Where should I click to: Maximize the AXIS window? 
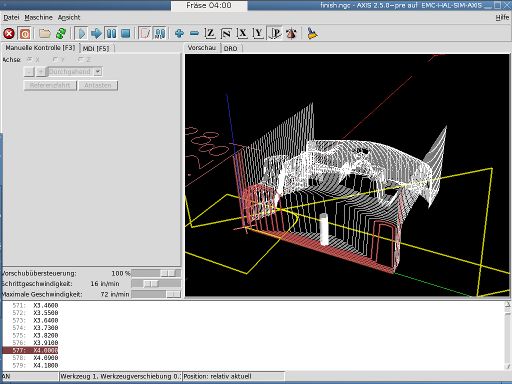(x=497, y=5)
